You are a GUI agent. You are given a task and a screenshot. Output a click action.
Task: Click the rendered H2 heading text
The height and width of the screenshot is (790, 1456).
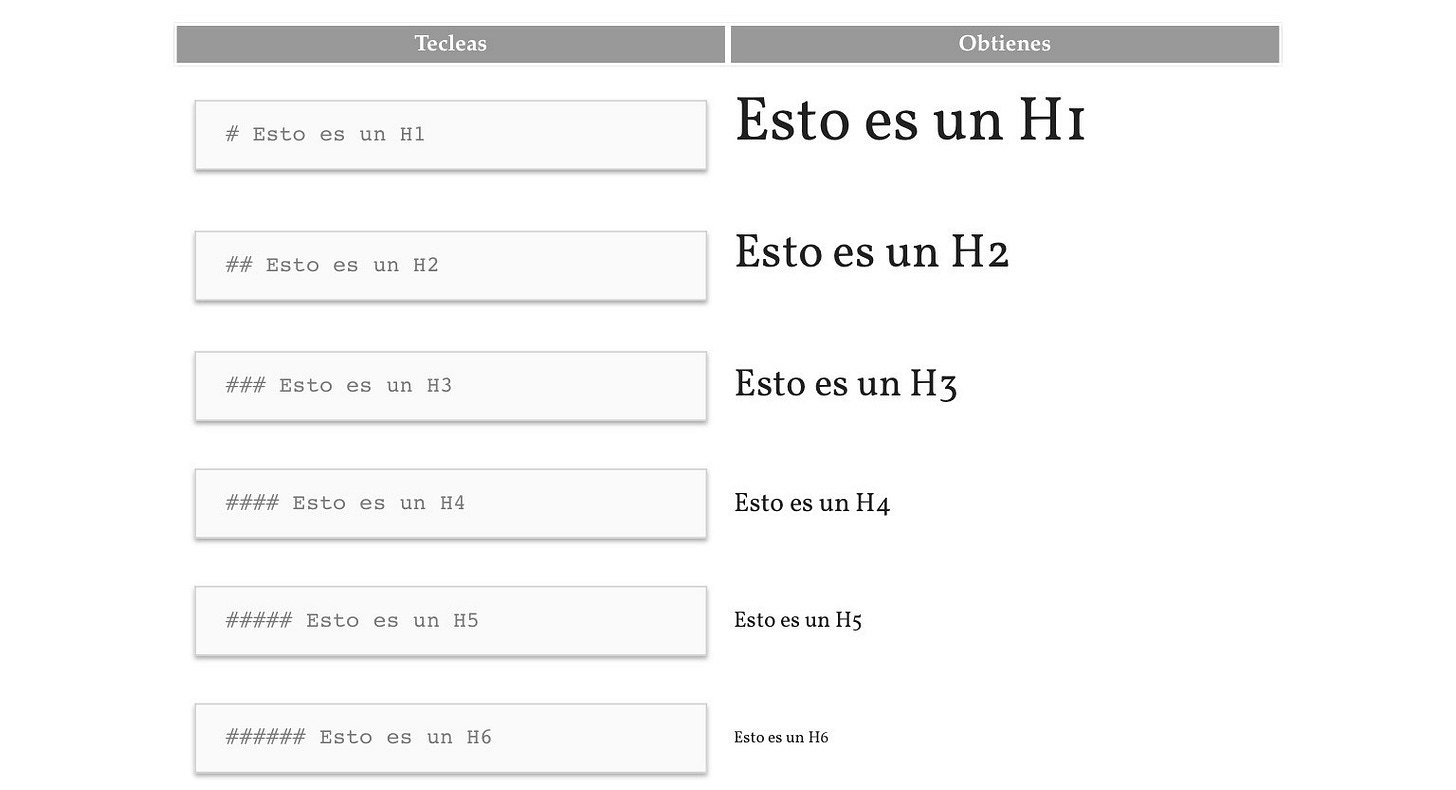point(872,252)
